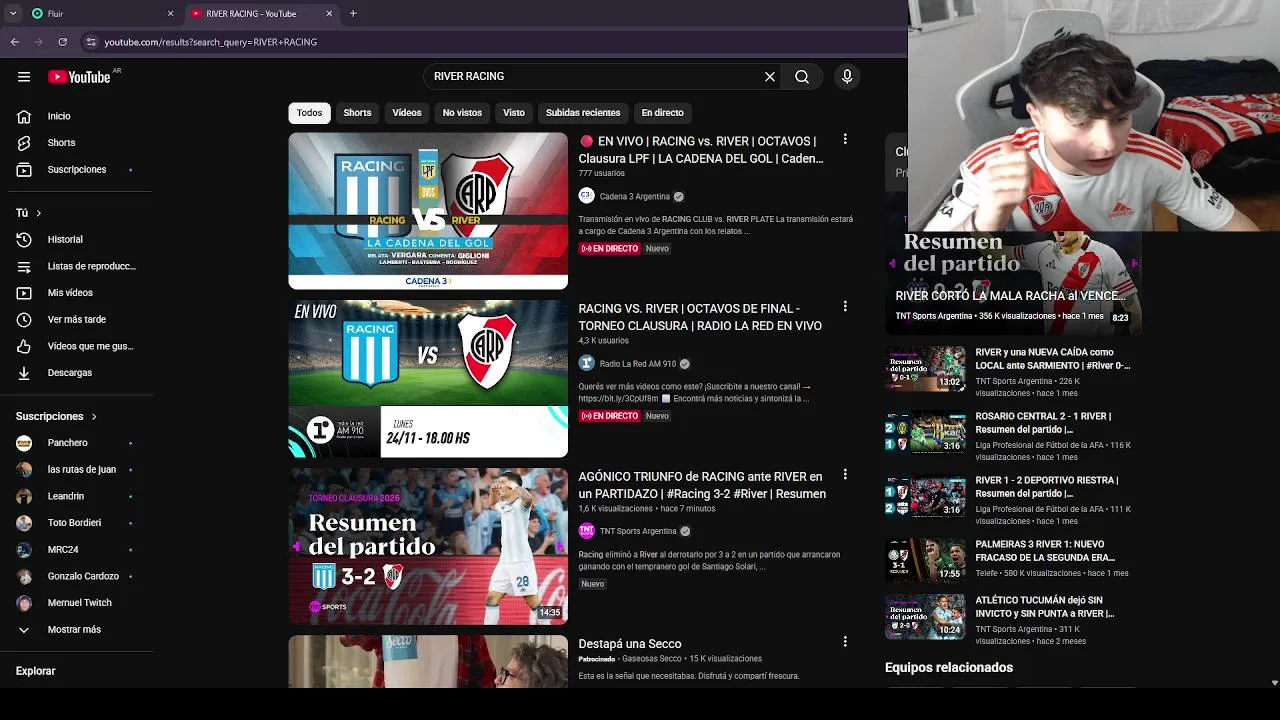Select the Shorts filter chip
Image resolution: width=1280 pixels, height=720 pixels.
click(357, 112)
